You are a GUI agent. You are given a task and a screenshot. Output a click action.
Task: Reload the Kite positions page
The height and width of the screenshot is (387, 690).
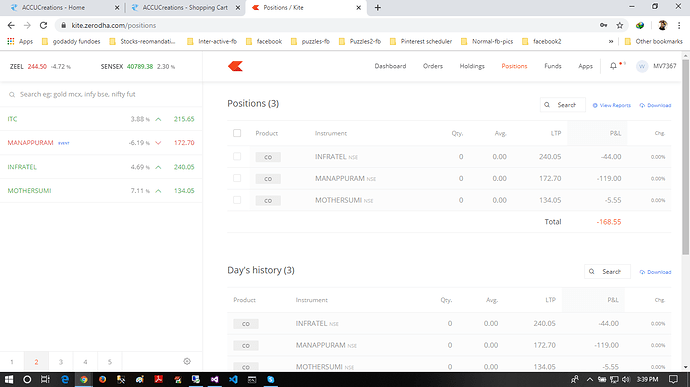click(43, 26)
